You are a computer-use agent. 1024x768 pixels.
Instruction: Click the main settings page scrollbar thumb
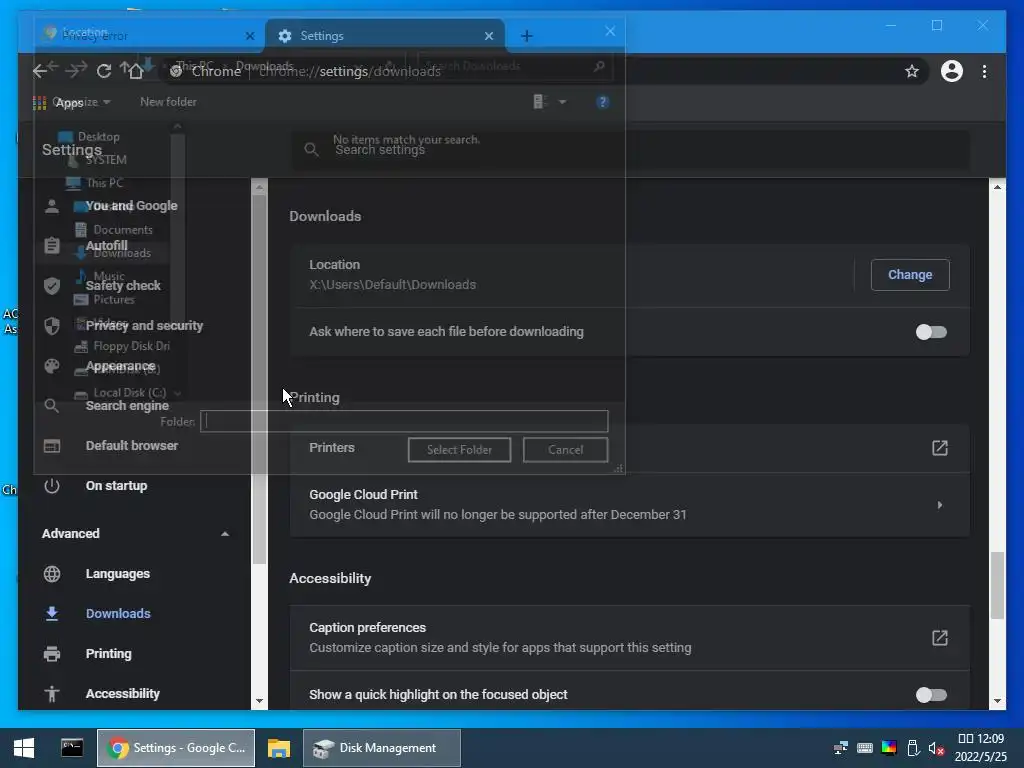tap(997, 585)
